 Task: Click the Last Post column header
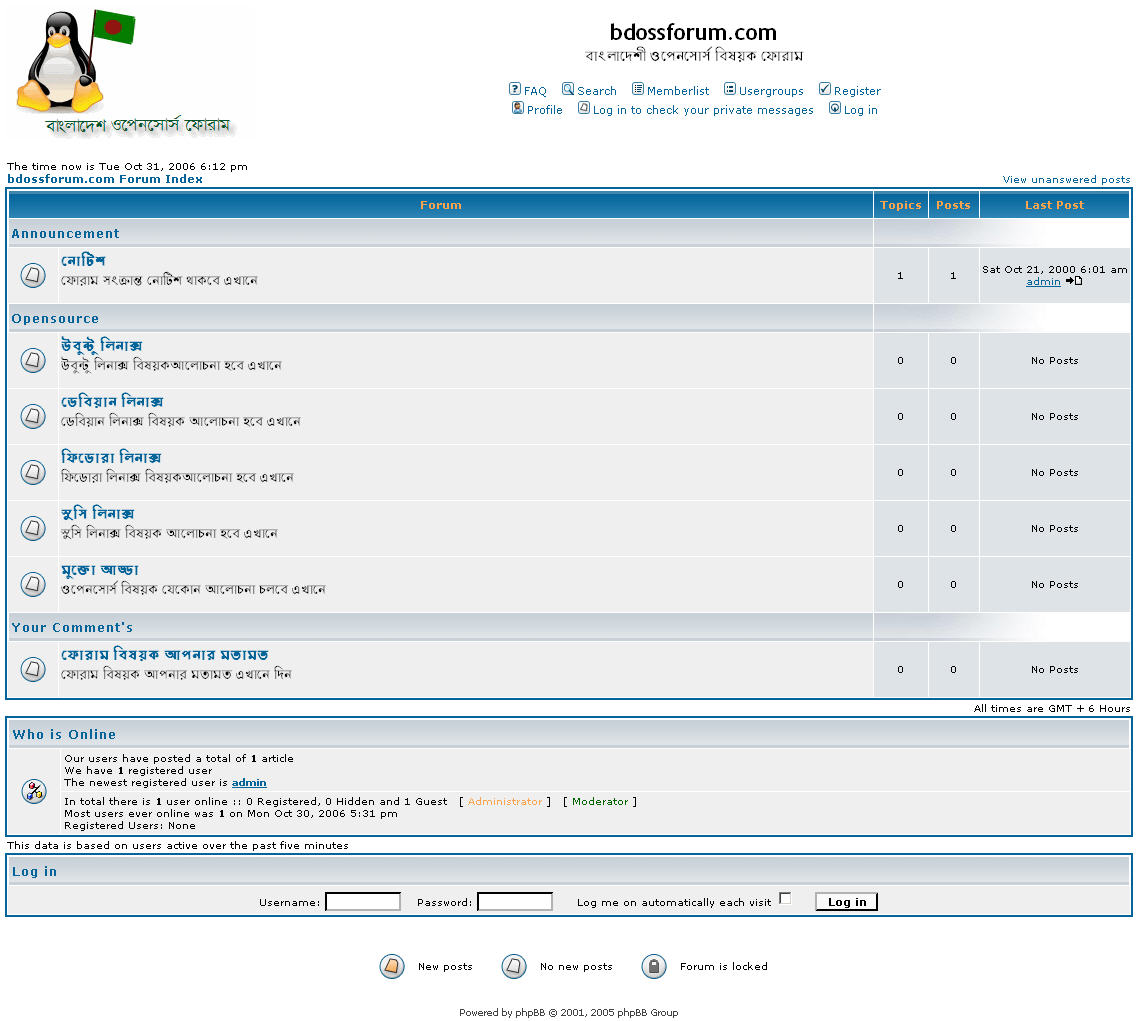tap(1055, 205)
